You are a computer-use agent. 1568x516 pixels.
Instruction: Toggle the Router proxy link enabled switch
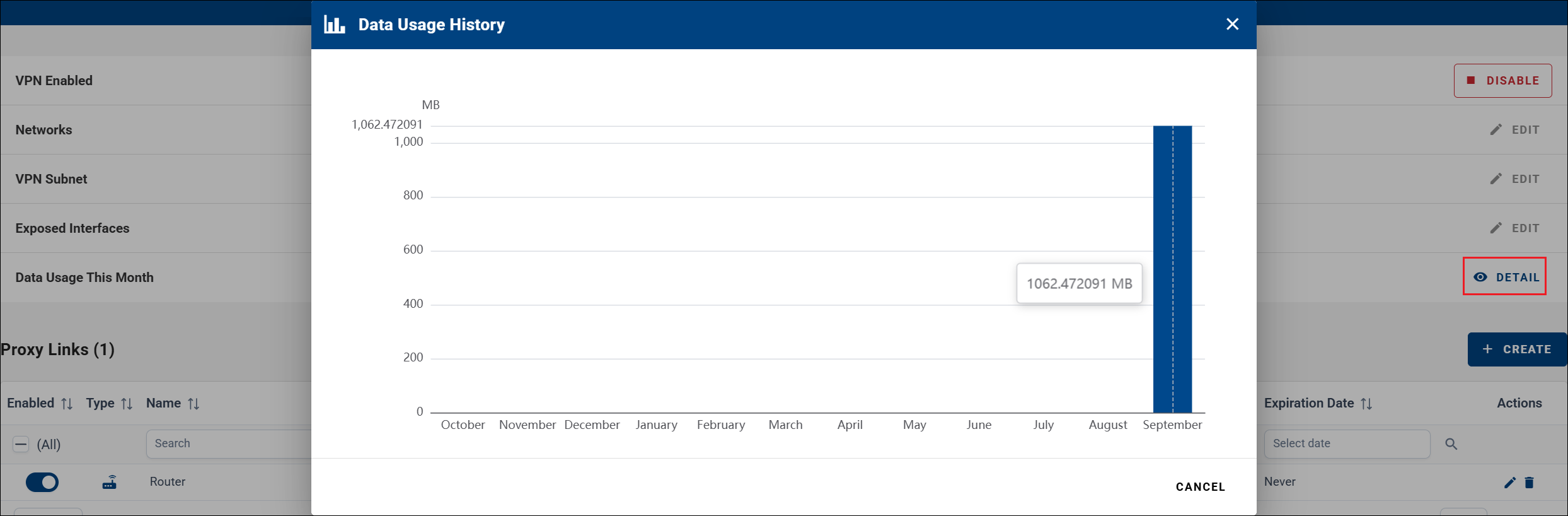click(42, 482)
